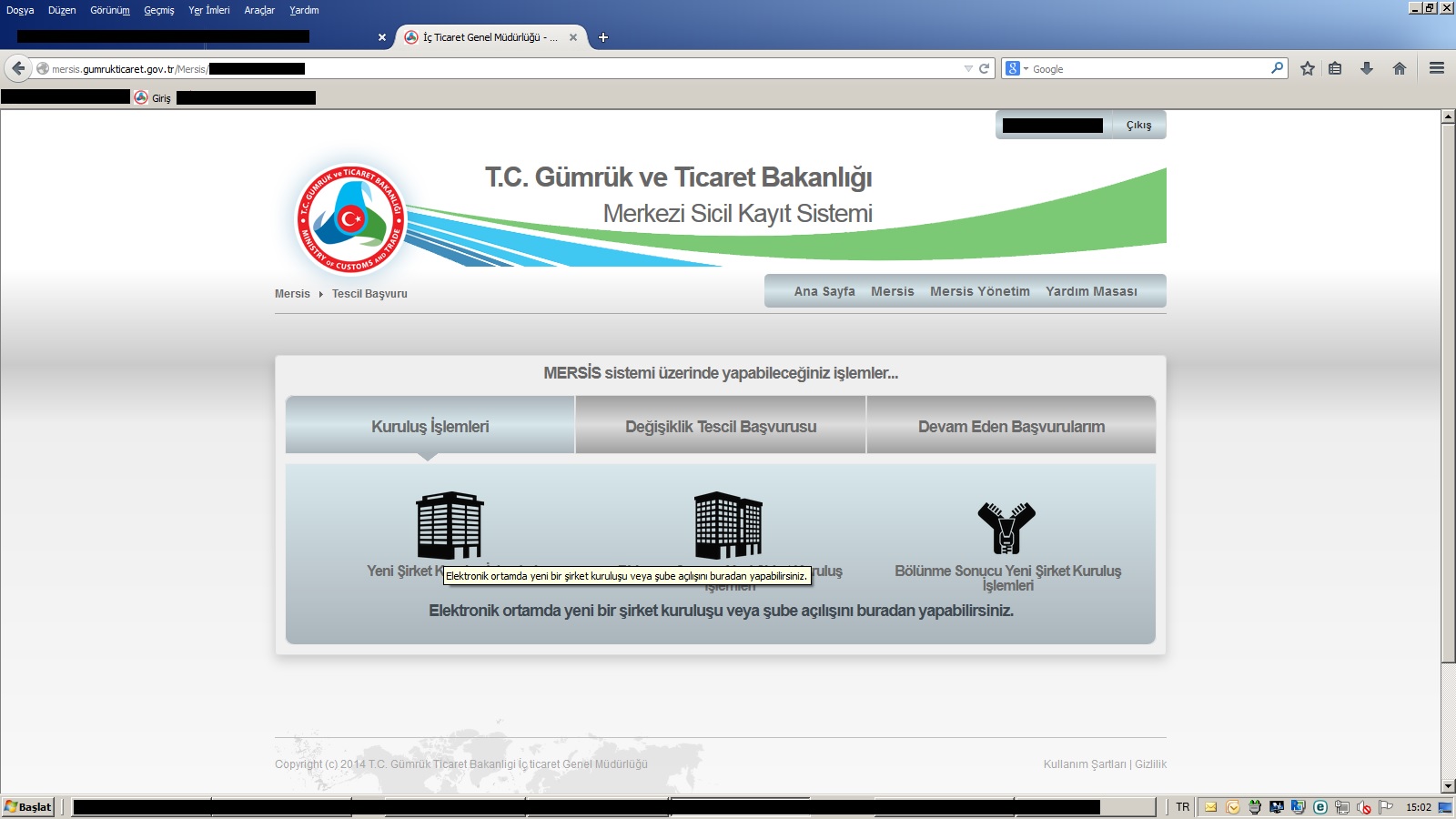
Task: Click into the Google search box
Action: (x=1147, y=68)
